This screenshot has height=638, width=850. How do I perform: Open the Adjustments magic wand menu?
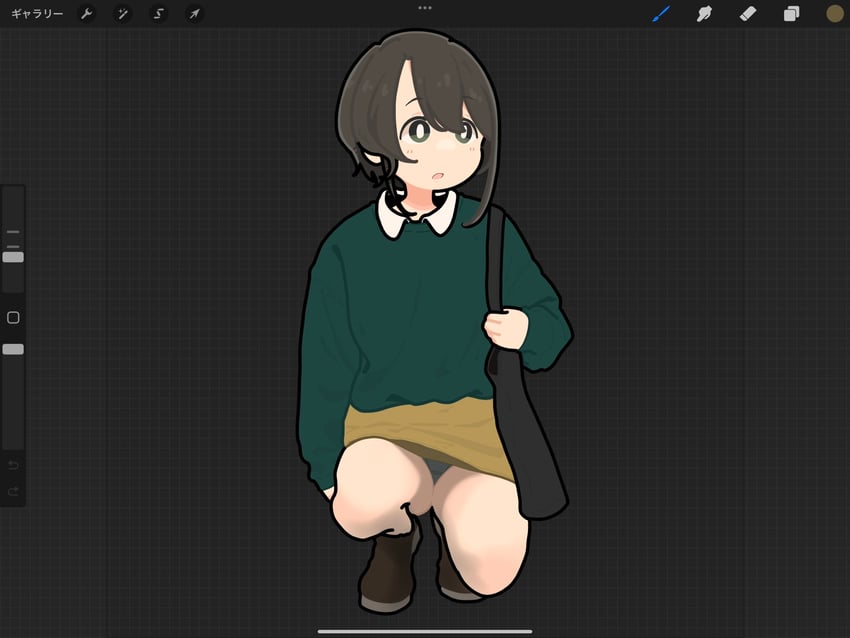tap(123, 14)
